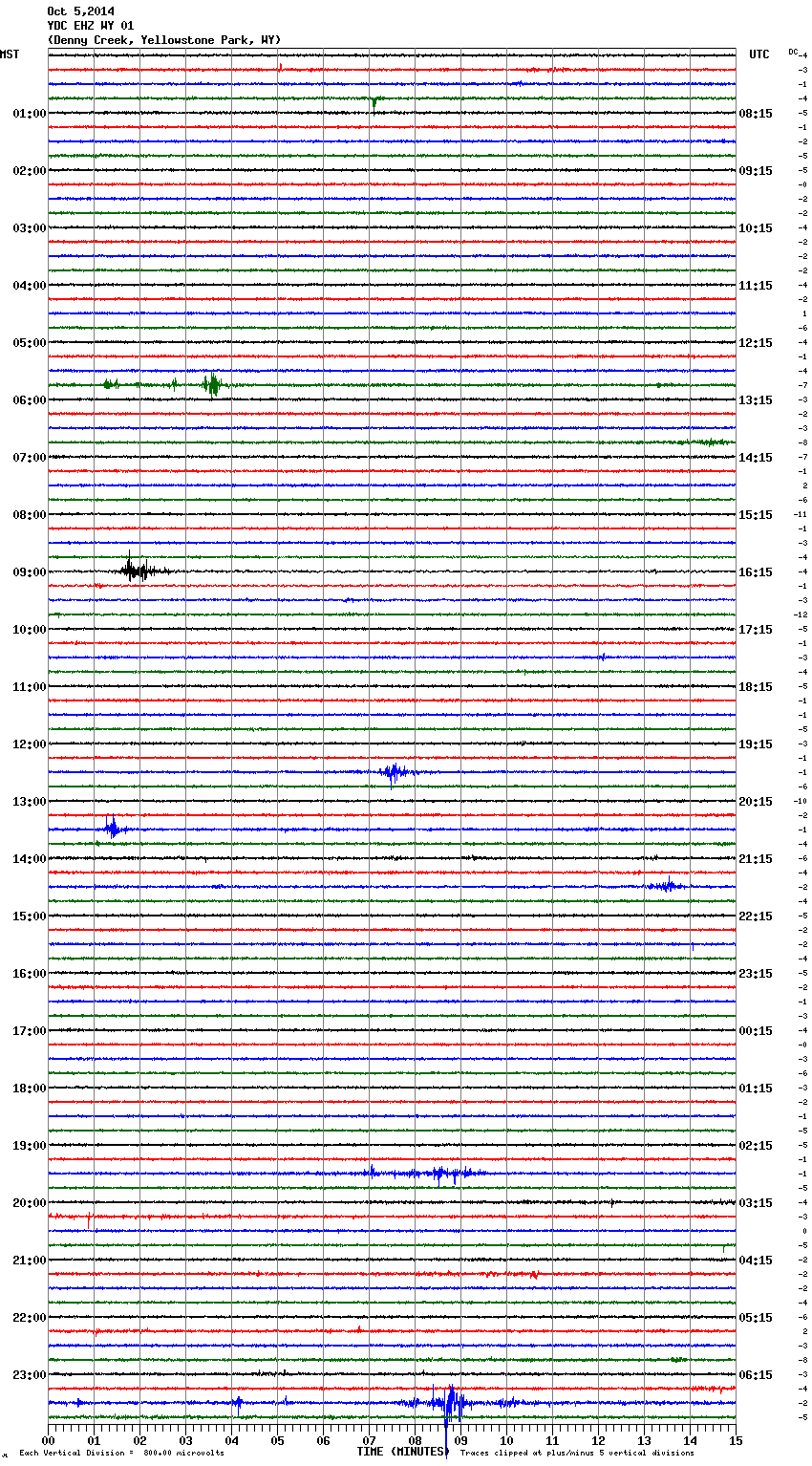Screen dimensions: 812x1466
Task: Select the 16:00 MST time label
Action: coord(29,974)
